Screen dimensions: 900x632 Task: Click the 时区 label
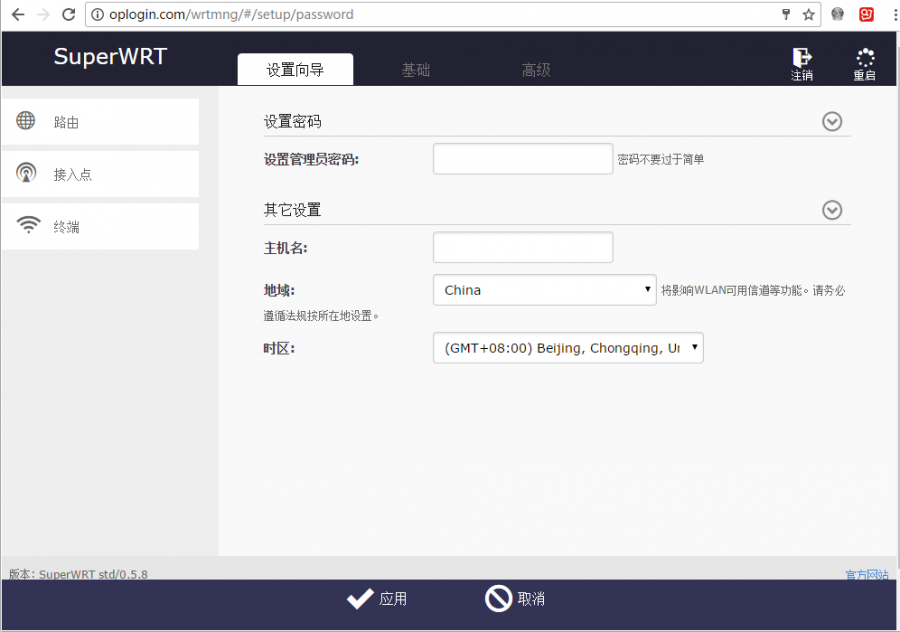279,348
